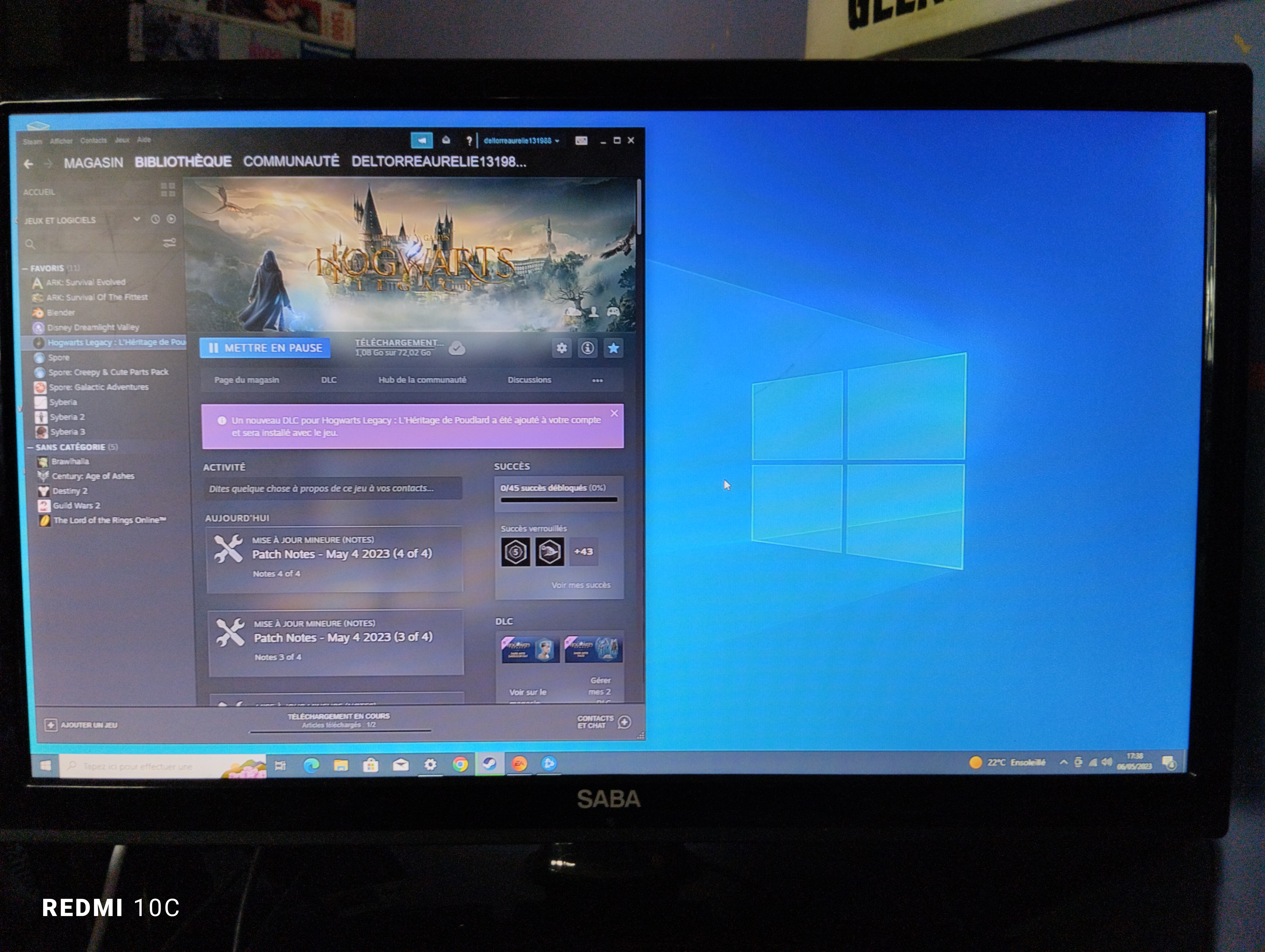Toggle Hogwarts Legacy favorite star

click(x=613, y=348)
